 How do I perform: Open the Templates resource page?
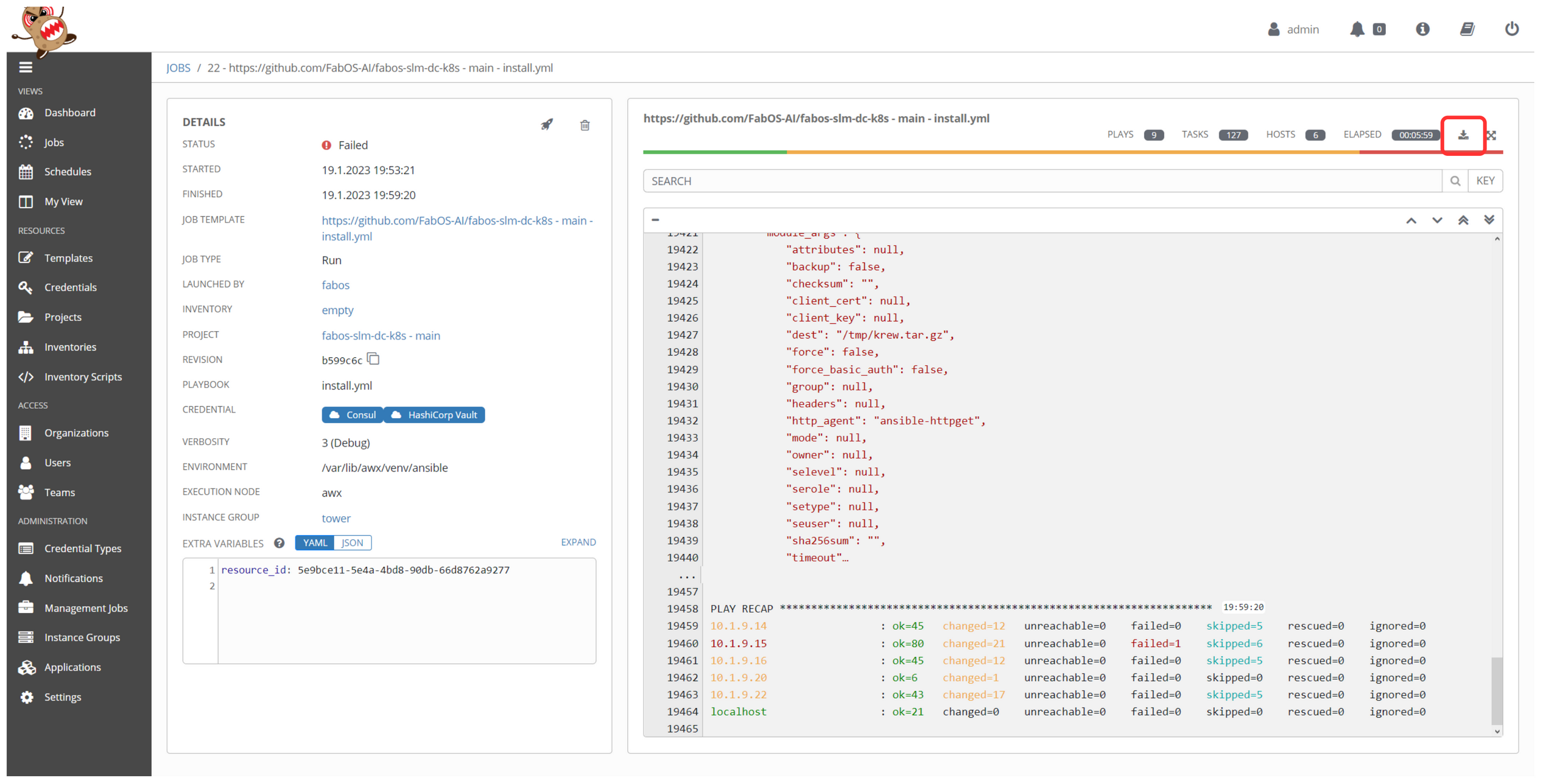[68, 258]
